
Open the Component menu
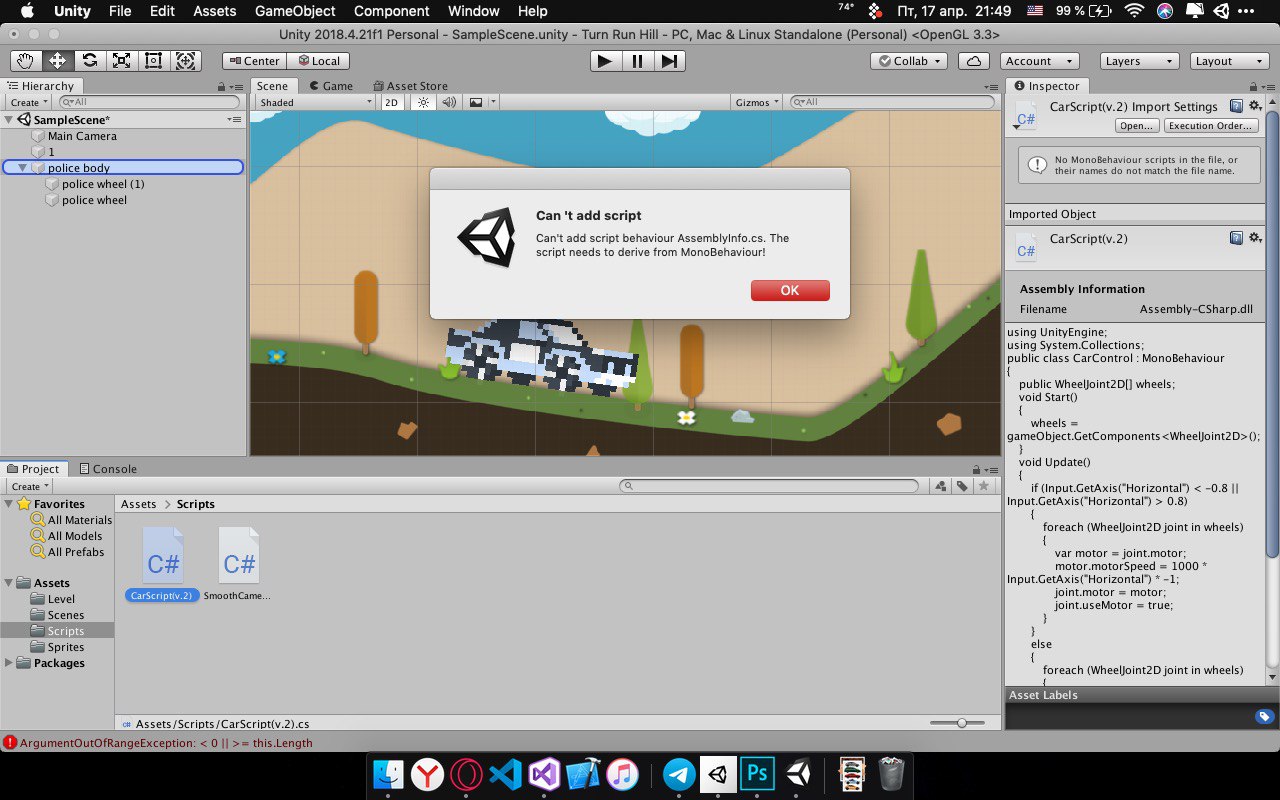point(392,11)
